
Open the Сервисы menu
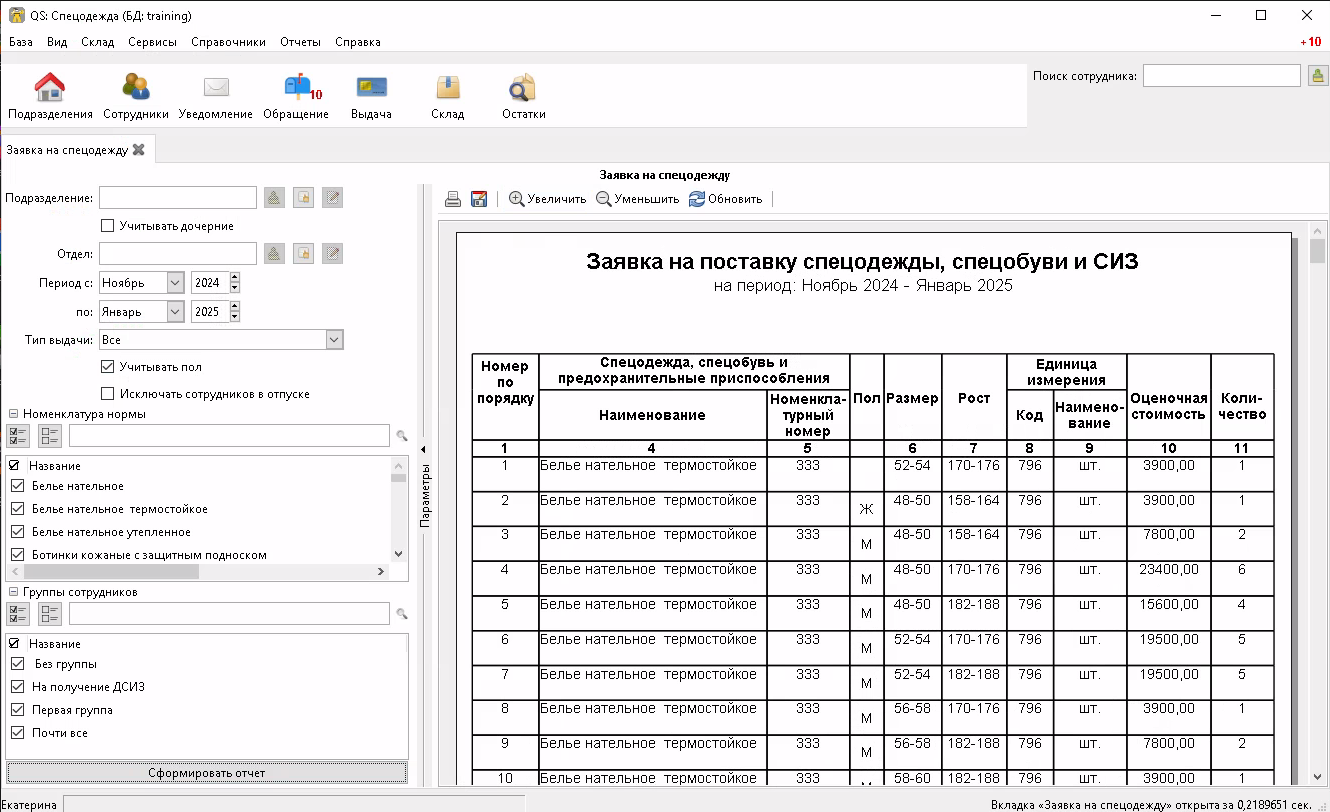152,42
